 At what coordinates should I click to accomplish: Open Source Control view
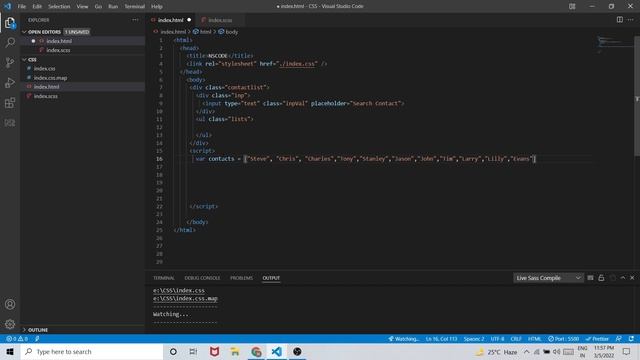click(10, 62)
